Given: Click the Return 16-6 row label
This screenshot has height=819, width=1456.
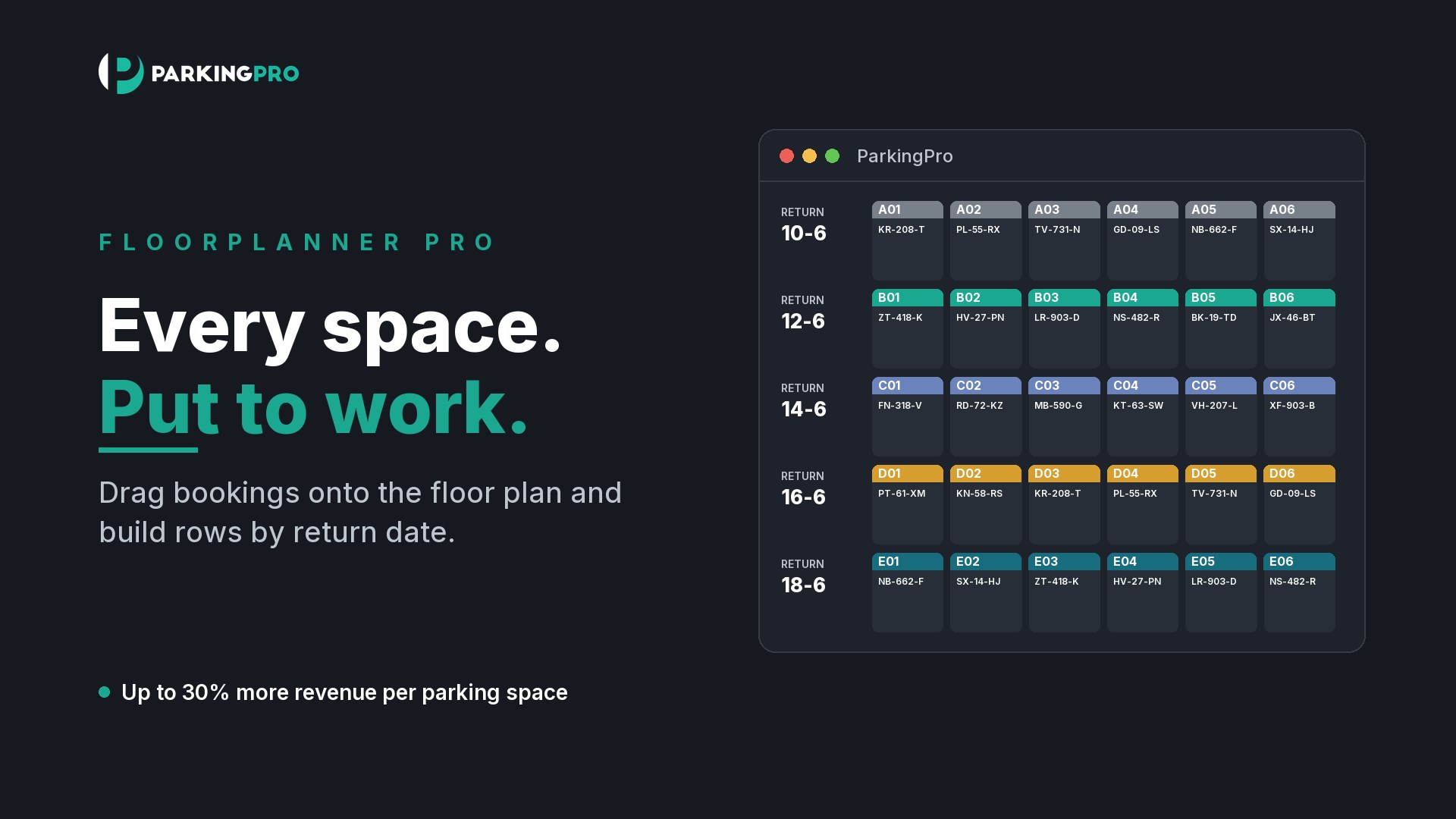Looking at the screenshot, I should (x=804, y=489).
